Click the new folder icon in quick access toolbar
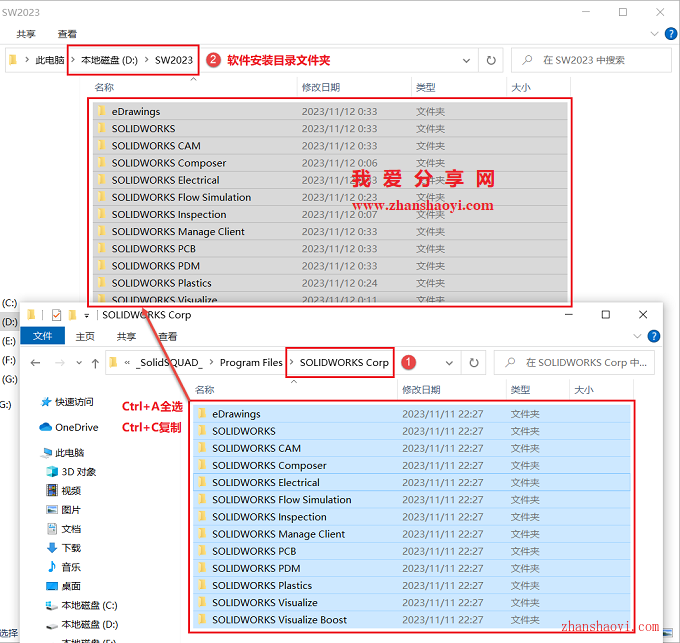 pyautogui.click(x=72, y=315)
